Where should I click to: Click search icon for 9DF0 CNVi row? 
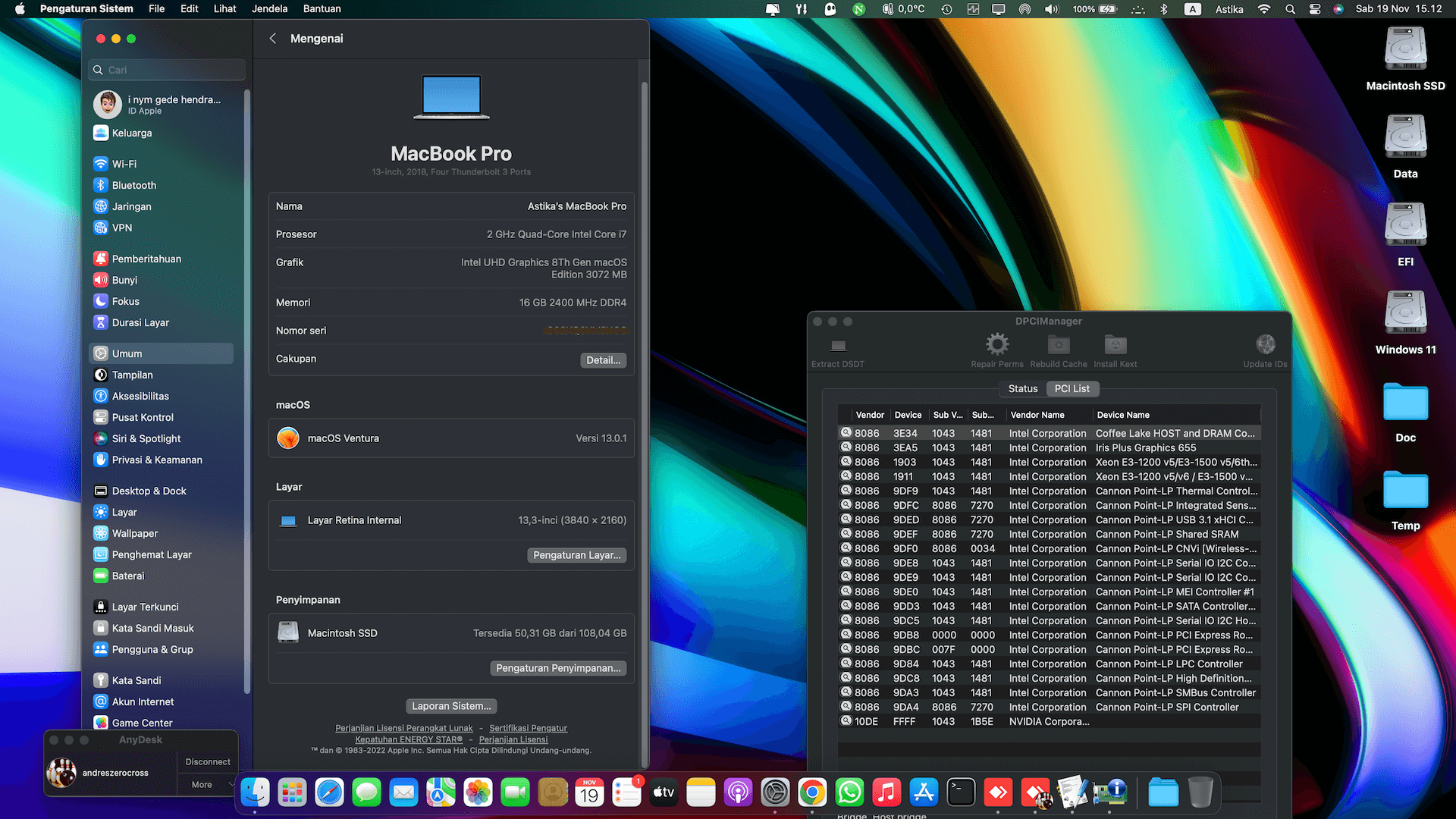(x=846, y=548)
